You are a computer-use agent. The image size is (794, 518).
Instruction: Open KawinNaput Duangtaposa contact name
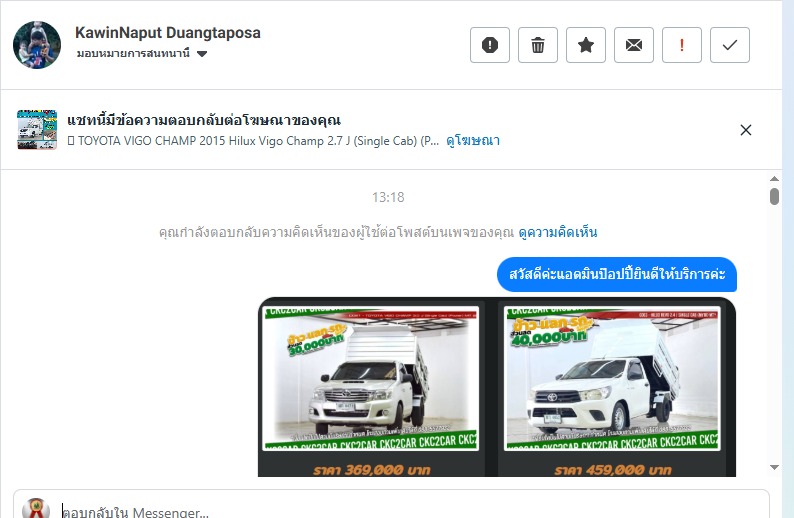pos(168,33)
